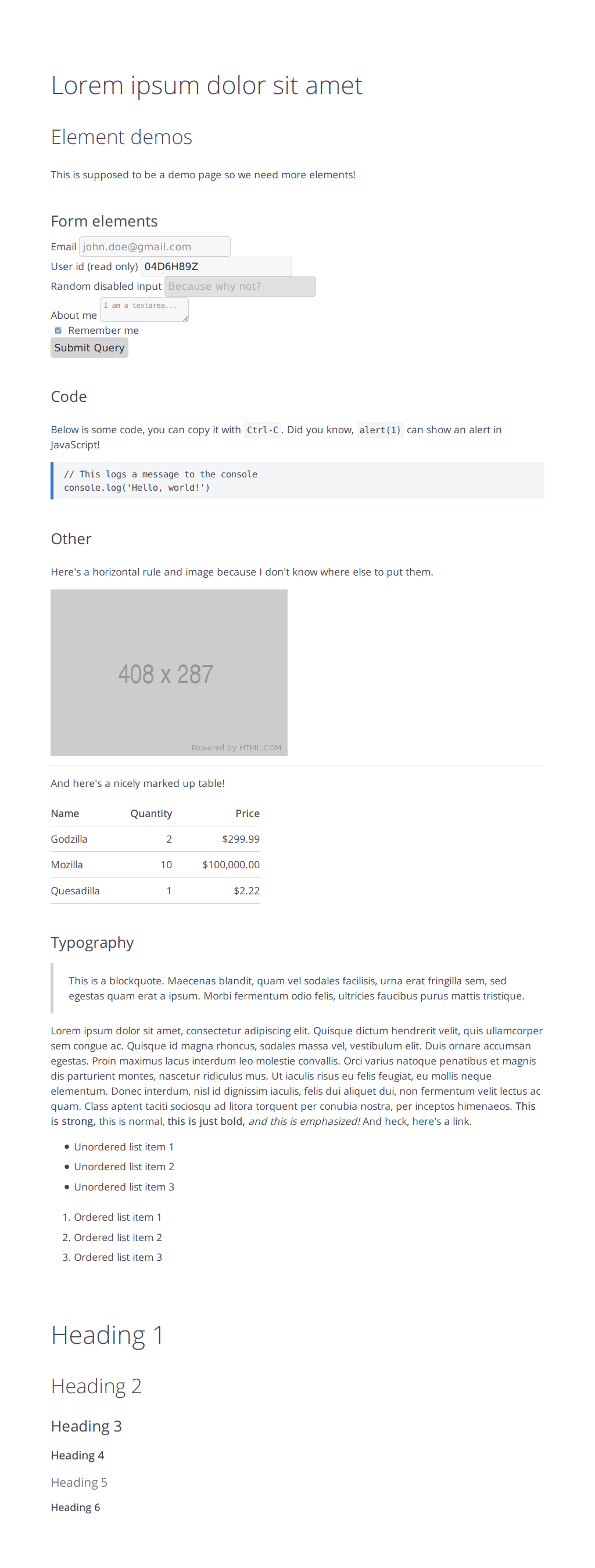Click the Email input field
595x1568 pixels.
point(155,246)
